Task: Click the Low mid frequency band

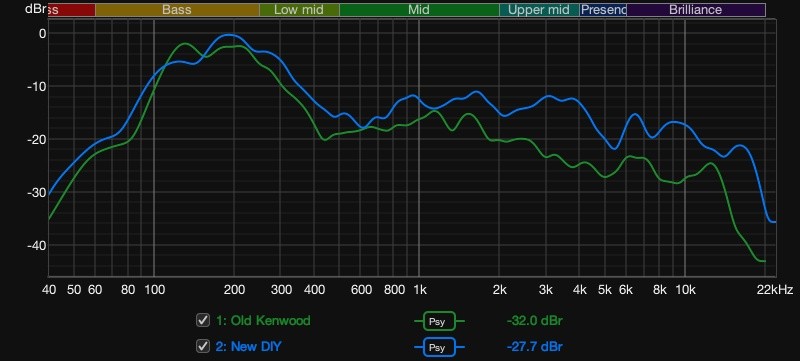Action: [x=299, y=10]
